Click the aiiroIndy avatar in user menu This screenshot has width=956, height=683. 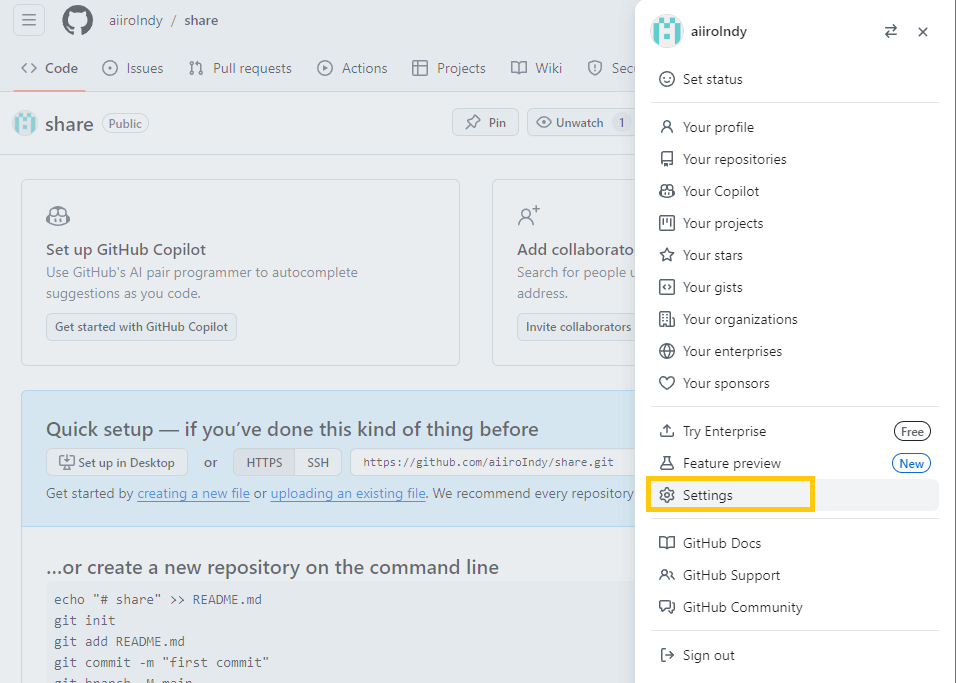click(x=666, y=31)
